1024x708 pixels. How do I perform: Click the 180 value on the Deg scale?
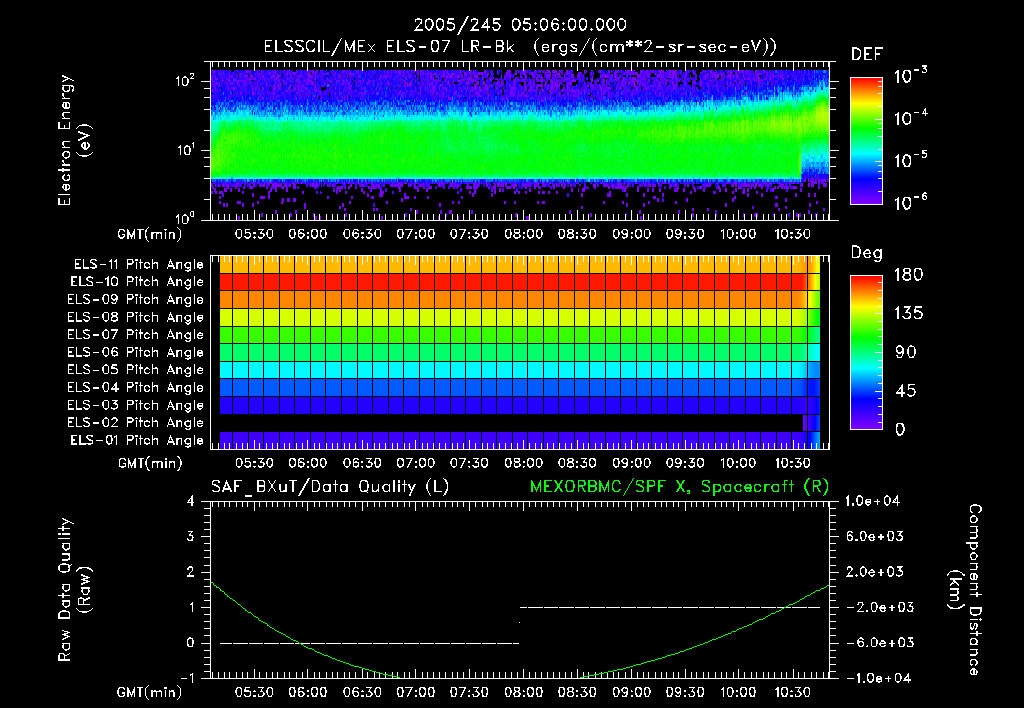[908, 274]
